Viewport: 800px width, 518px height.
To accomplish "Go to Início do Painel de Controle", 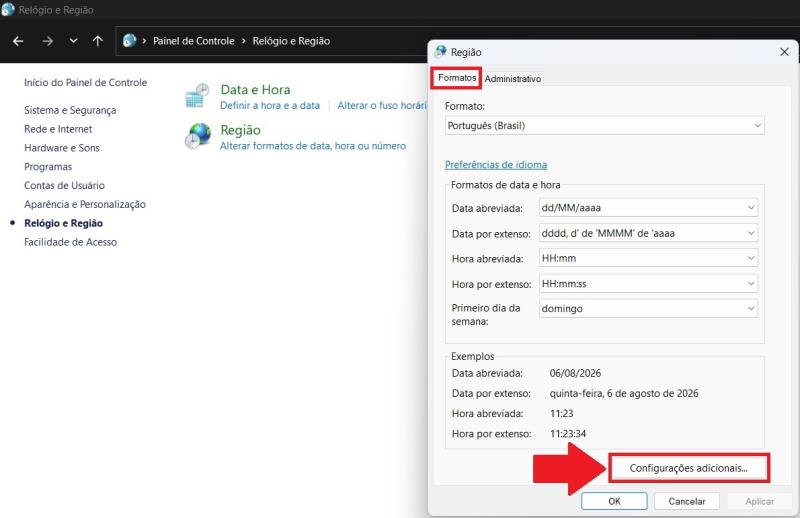I will point(85,83).
